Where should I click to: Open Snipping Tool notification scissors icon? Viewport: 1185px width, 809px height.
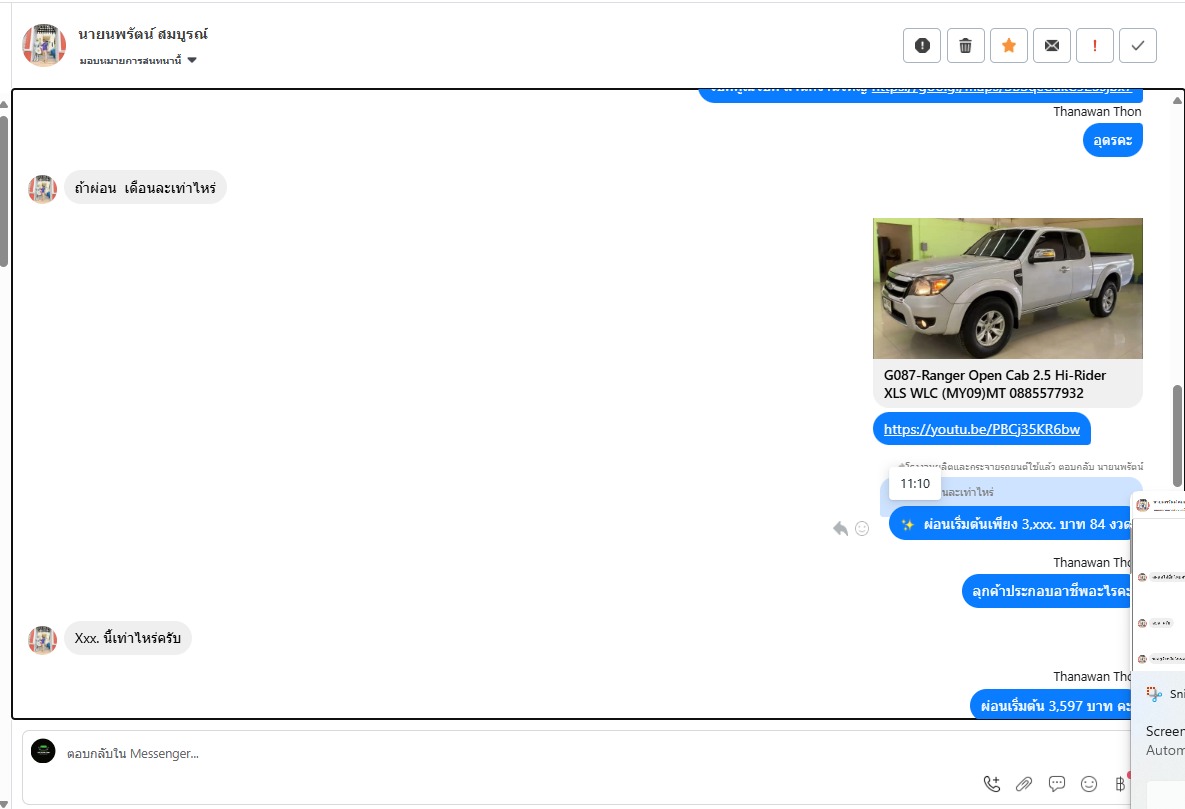point(1154,694)
